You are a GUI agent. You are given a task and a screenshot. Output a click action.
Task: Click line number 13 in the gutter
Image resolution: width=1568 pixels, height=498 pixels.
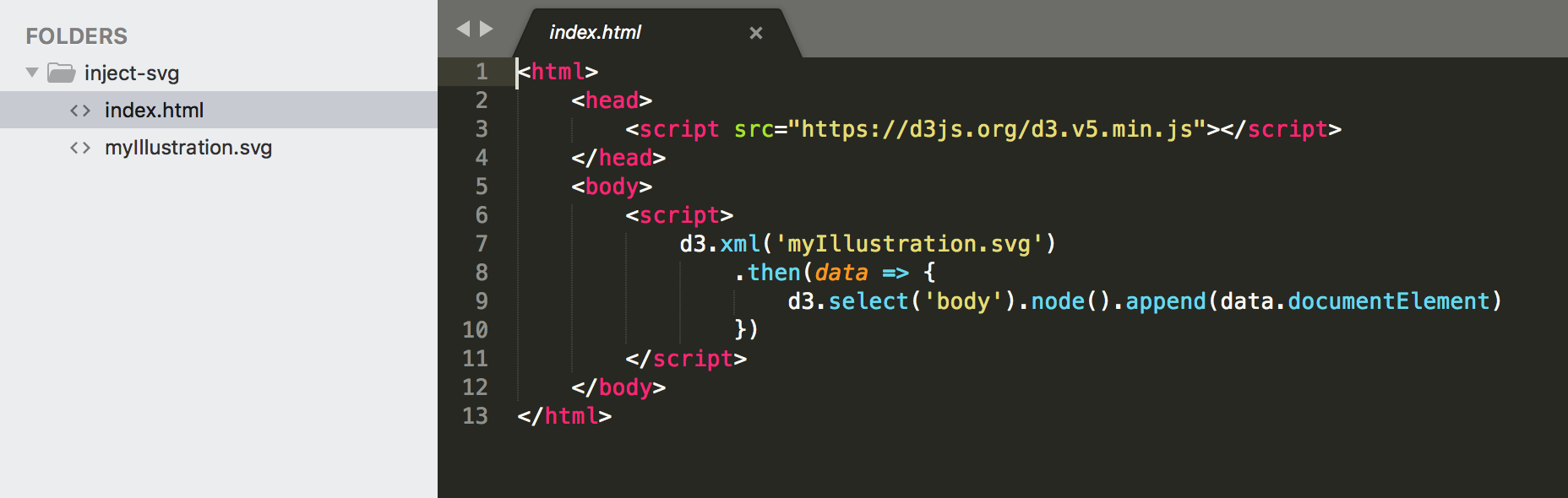coord(475,416)
